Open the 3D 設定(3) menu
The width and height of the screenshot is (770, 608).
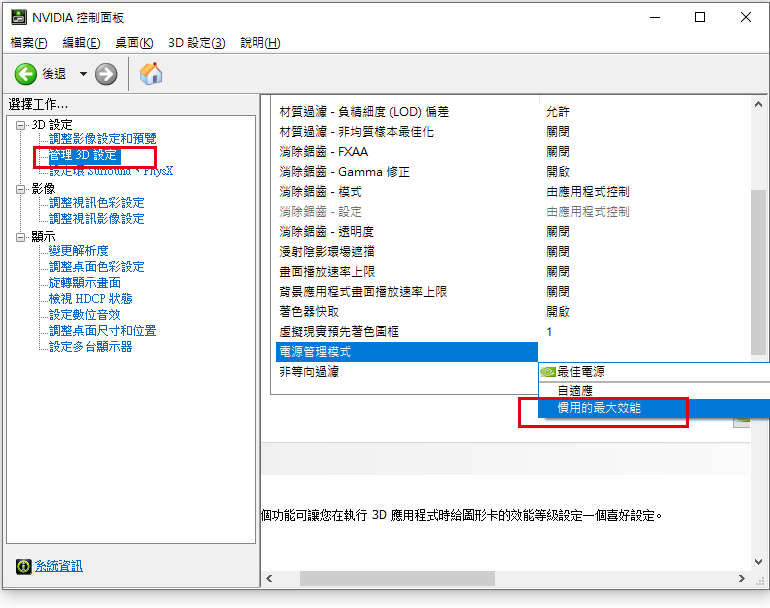point(196,43)
